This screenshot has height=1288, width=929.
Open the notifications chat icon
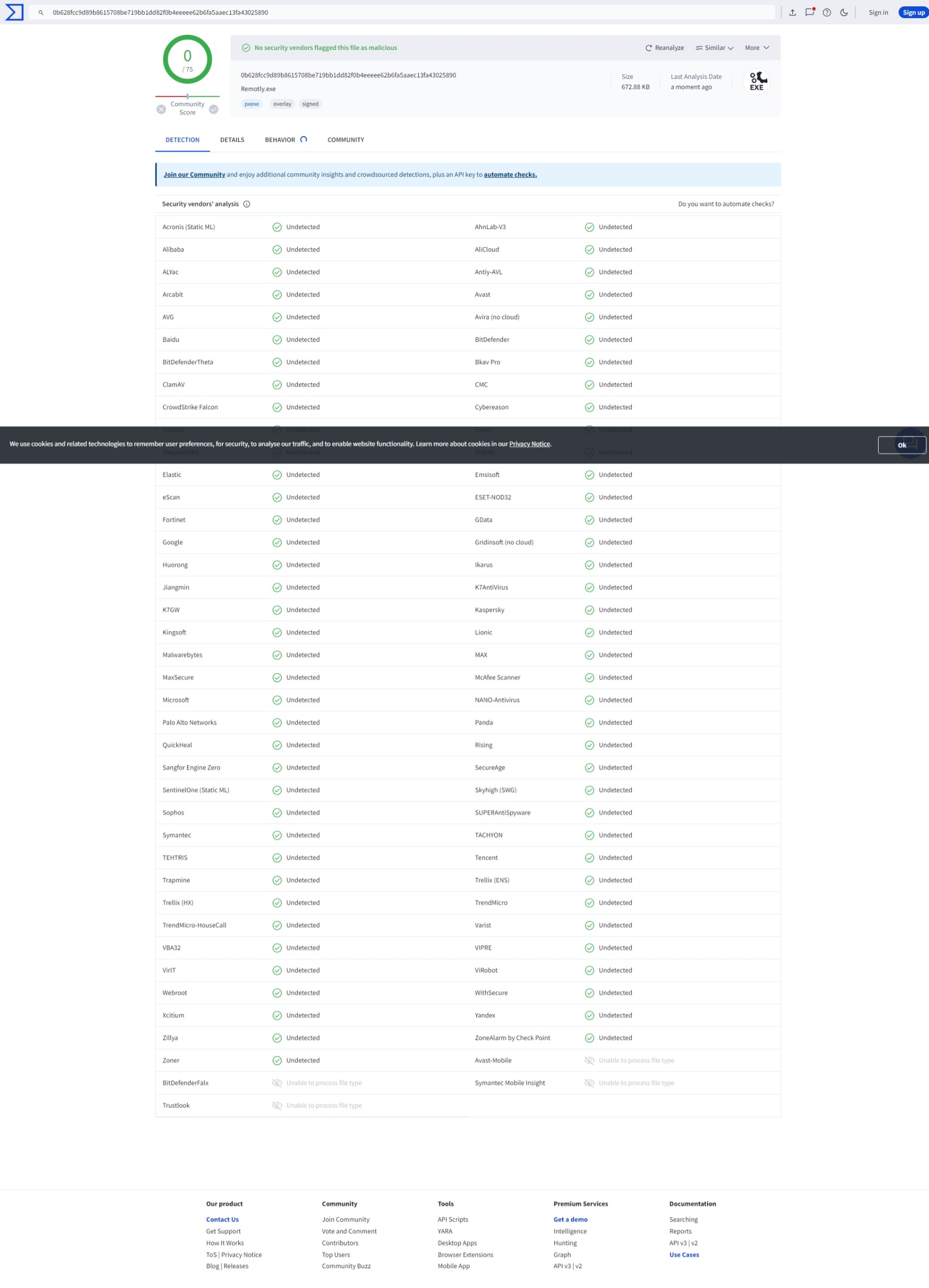tap(809, 12)
